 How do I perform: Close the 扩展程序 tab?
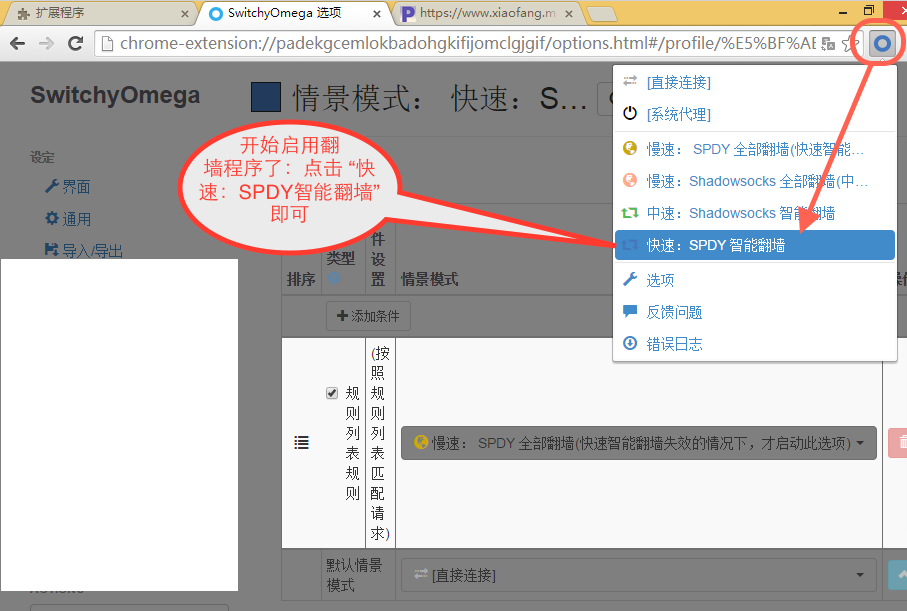pyautogui.click(x=185, y=14)
